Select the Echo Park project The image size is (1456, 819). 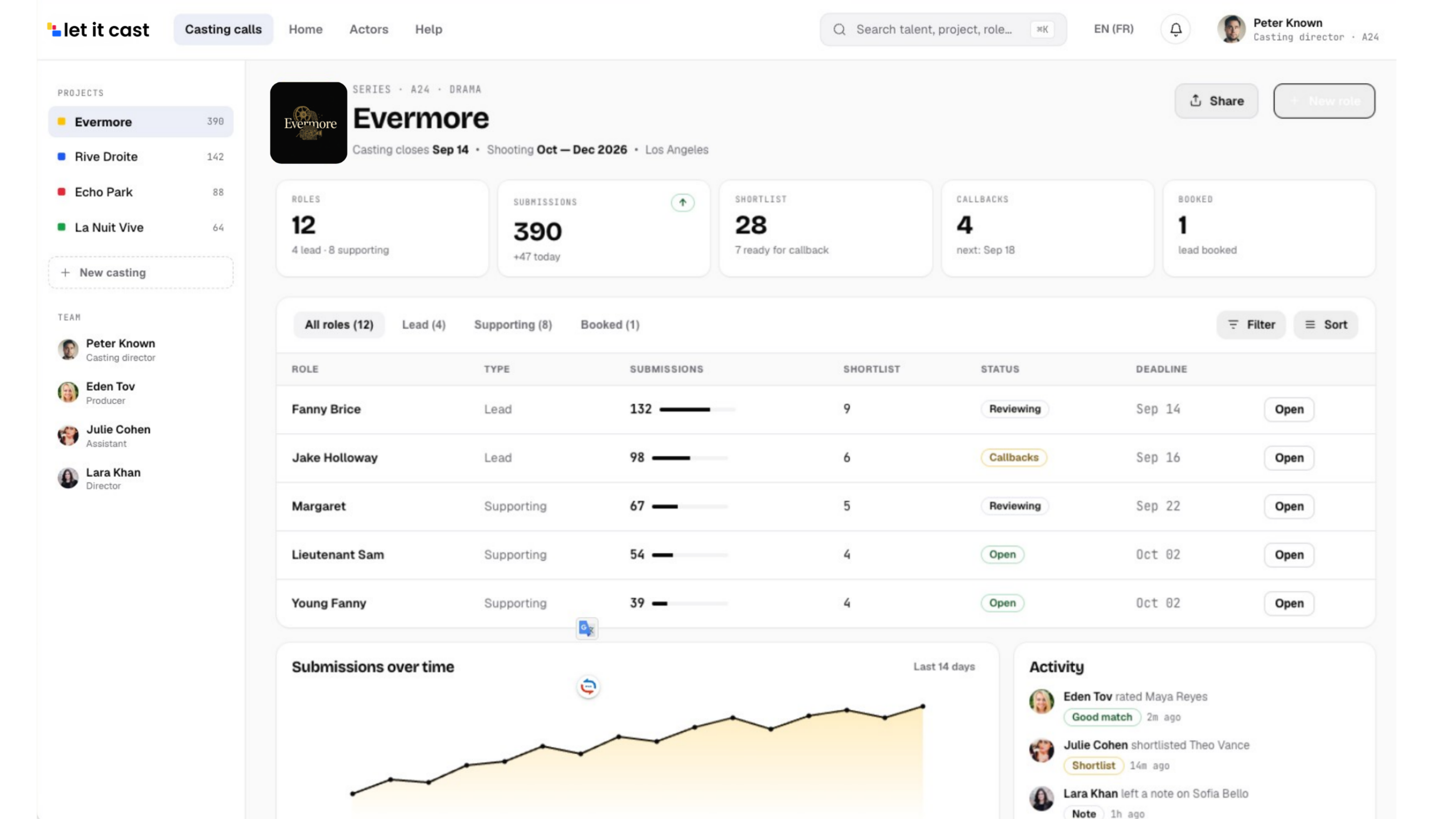pyautogui.click(x=141, y=192)
